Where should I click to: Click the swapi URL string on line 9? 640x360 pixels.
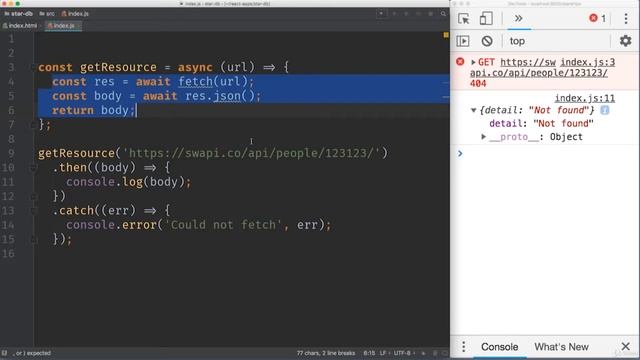[251, 153]
